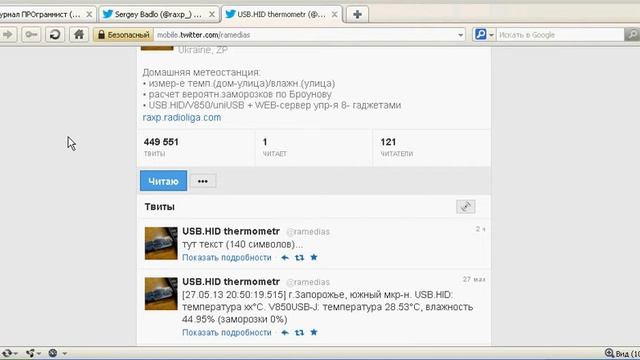Reply to the тут текст tweet
This screenshot has height=360, width=640.
[x=285, y=258]
